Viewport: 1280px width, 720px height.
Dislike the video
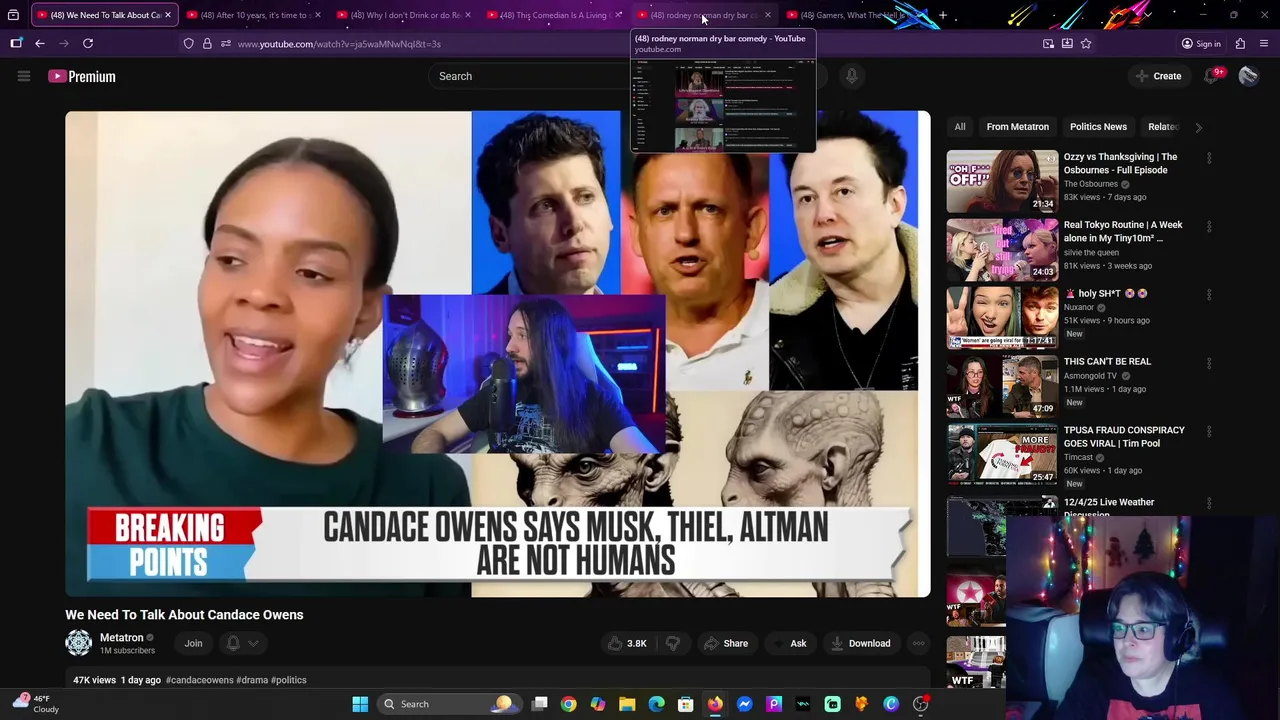[673, 644]
